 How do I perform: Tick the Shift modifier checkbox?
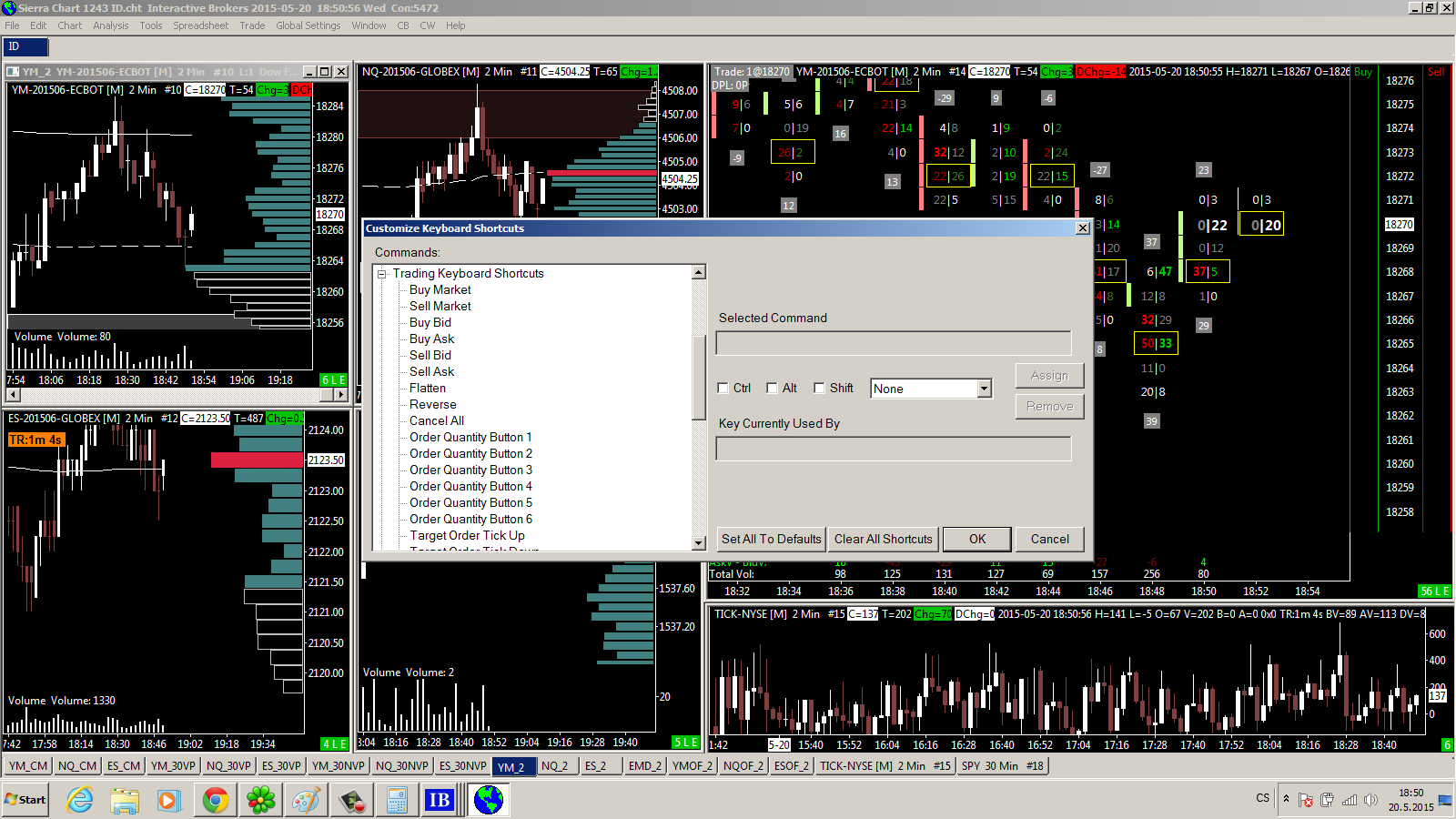(x=819, y=389)
